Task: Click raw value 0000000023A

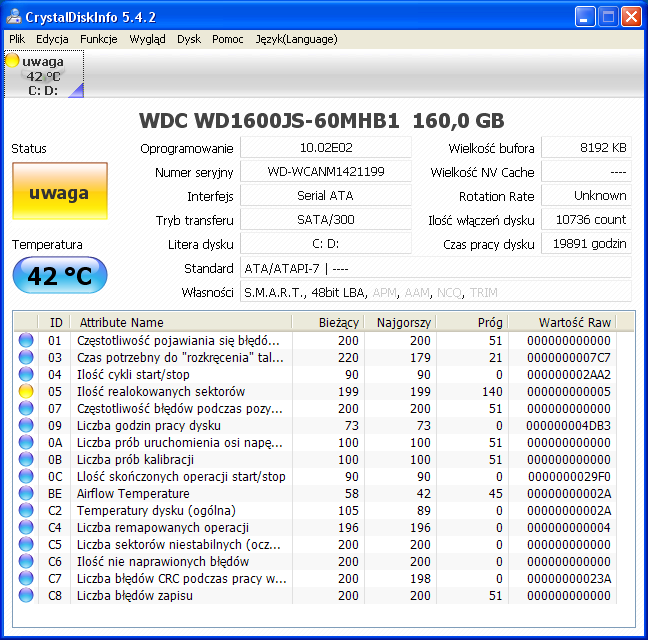Action: pyautogui.click(x=569, y=578)
